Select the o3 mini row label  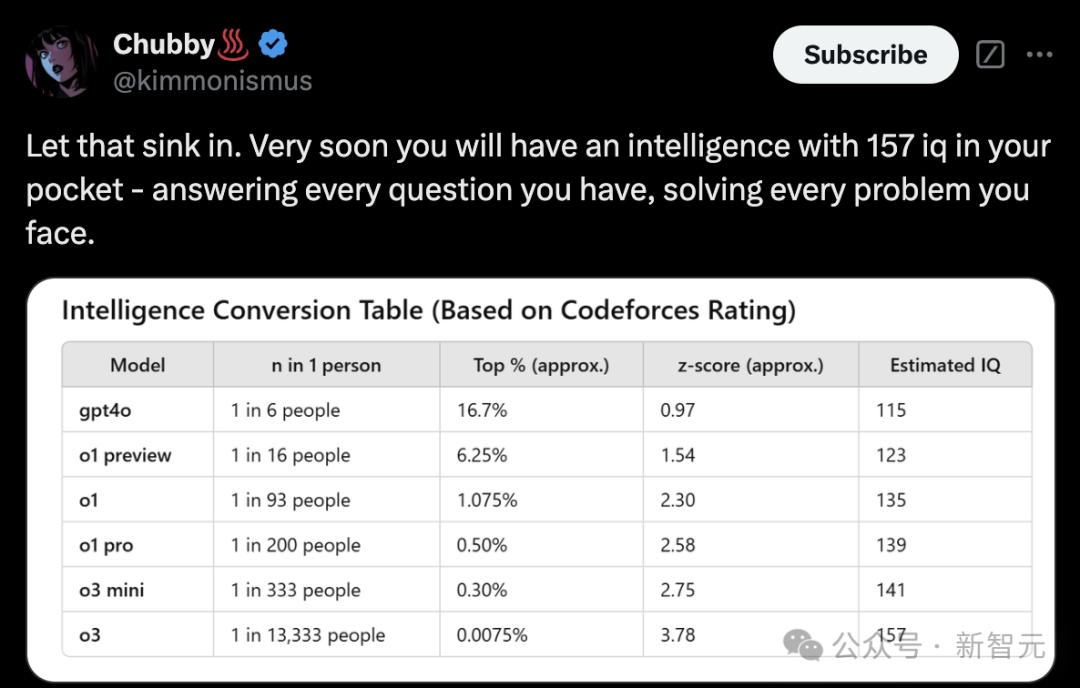click(112, 590)
